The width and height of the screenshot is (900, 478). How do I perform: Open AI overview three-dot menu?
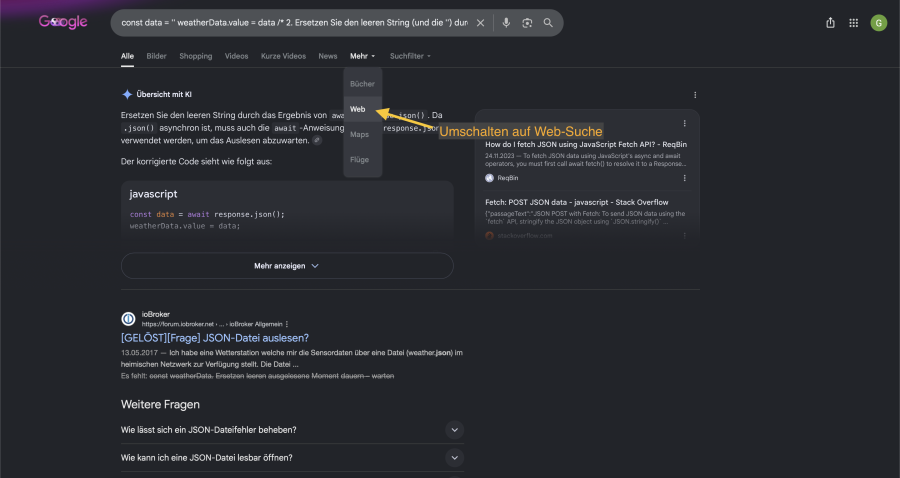click(x=695, y=95)
